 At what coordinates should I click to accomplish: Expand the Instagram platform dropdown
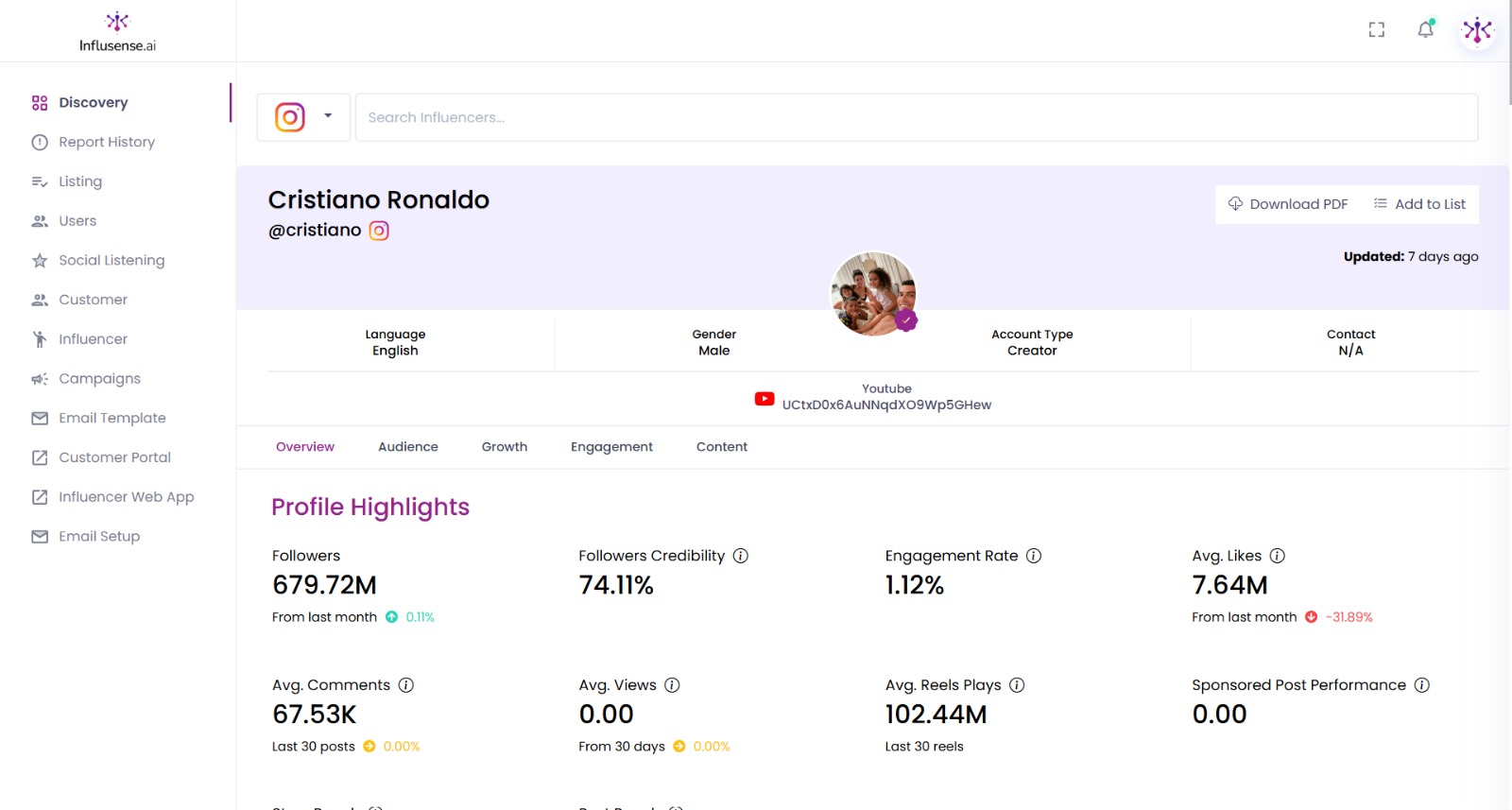point(303,117)
